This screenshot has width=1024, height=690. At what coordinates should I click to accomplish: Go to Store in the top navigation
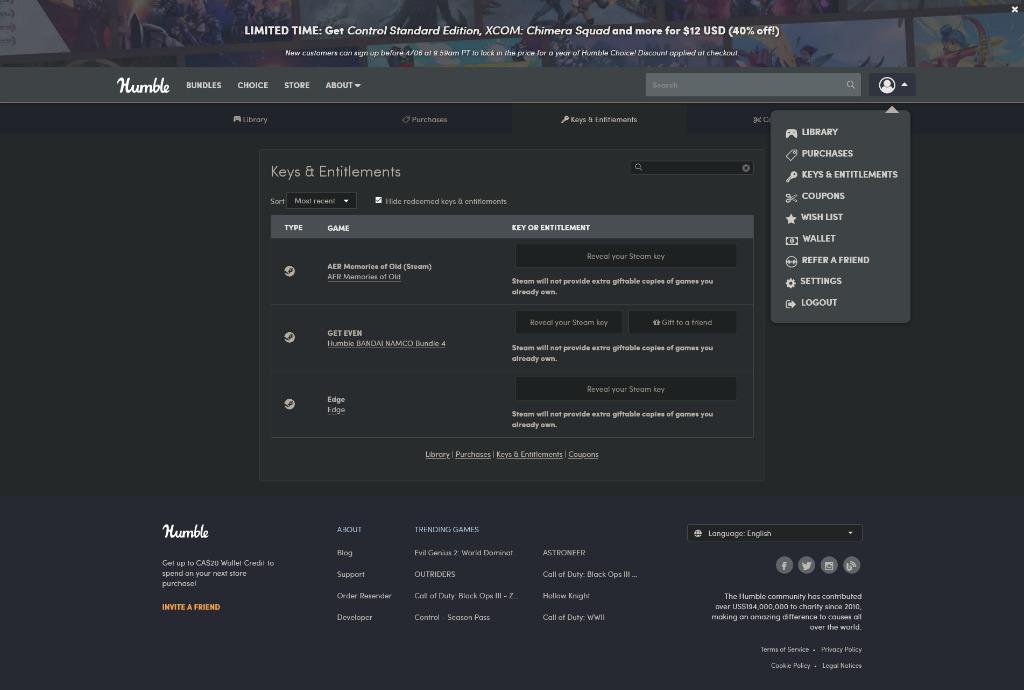[x=296, y=85]
